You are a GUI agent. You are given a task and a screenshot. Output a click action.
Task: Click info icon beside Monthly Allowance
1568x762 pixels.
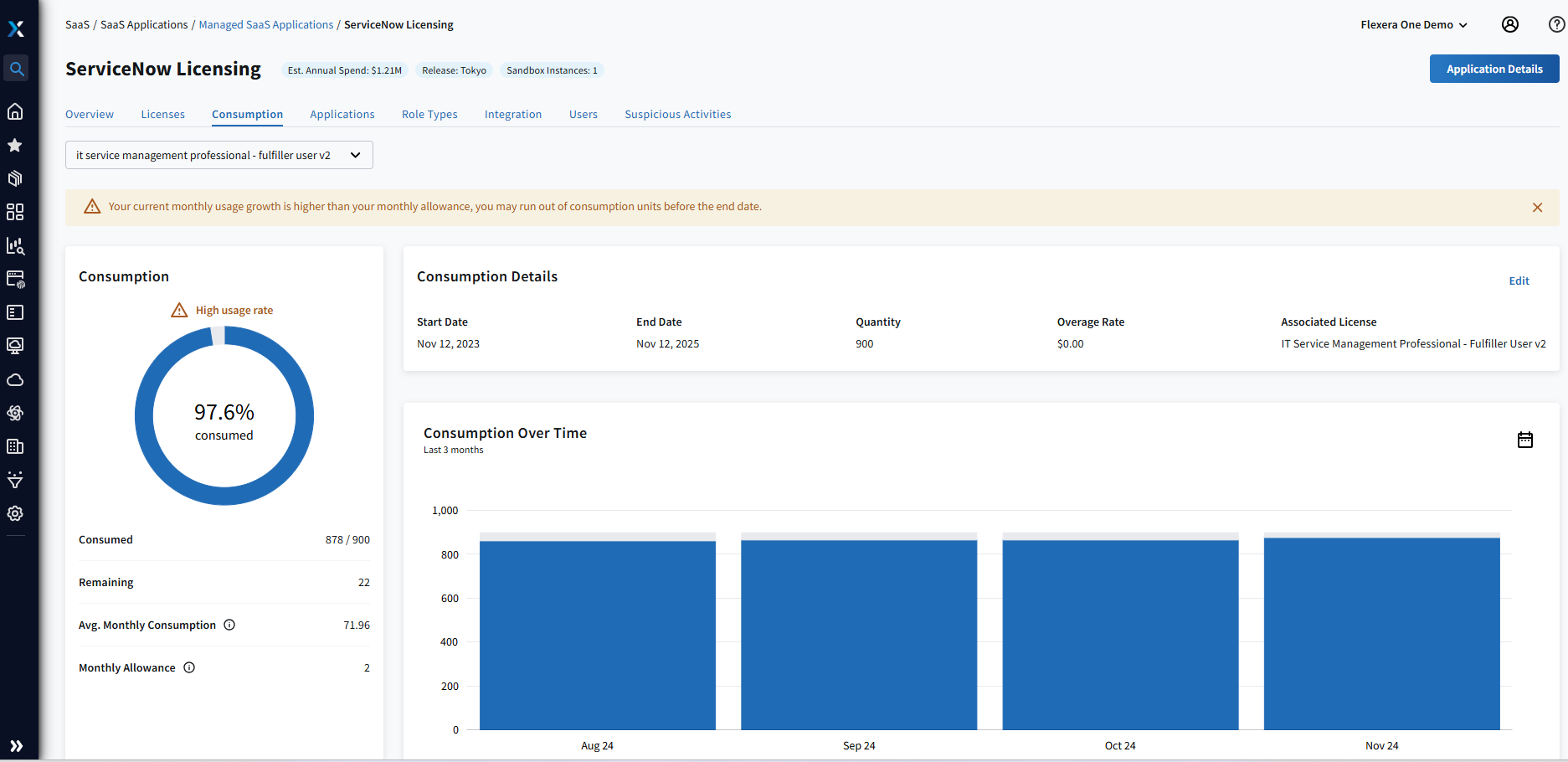pyautogui.click(x=189, y=667)
